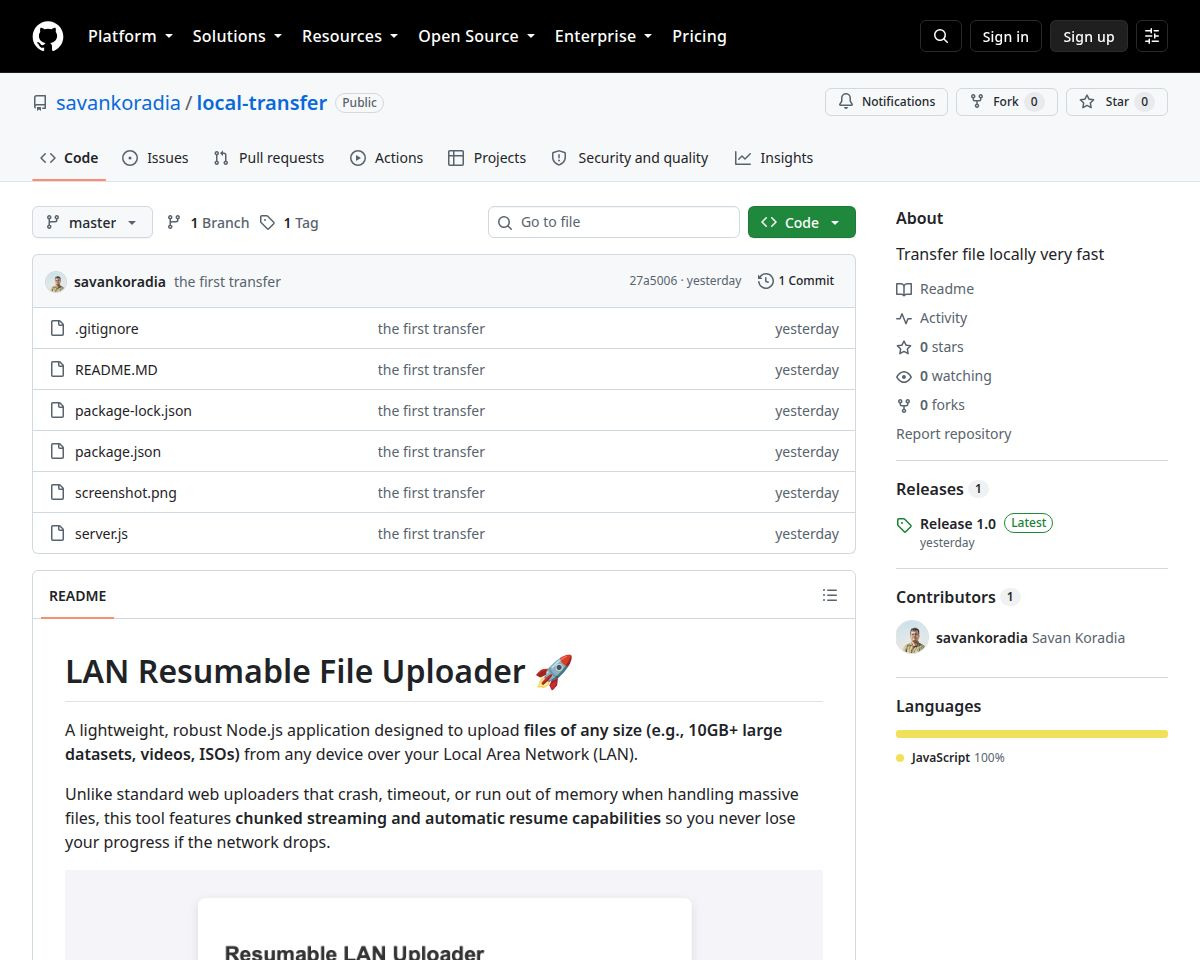
Task: Click the Go to file search field
Action: 614,222
